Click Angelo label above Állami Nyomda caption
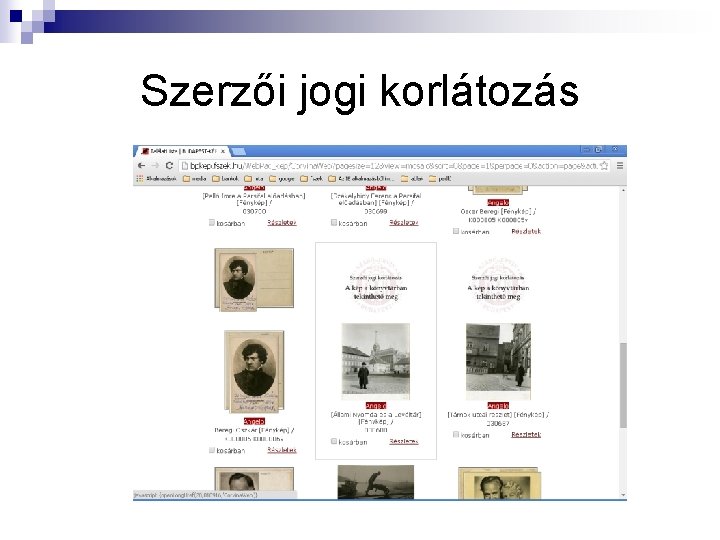Screen dimensions: 720x540 coord(376,405)
